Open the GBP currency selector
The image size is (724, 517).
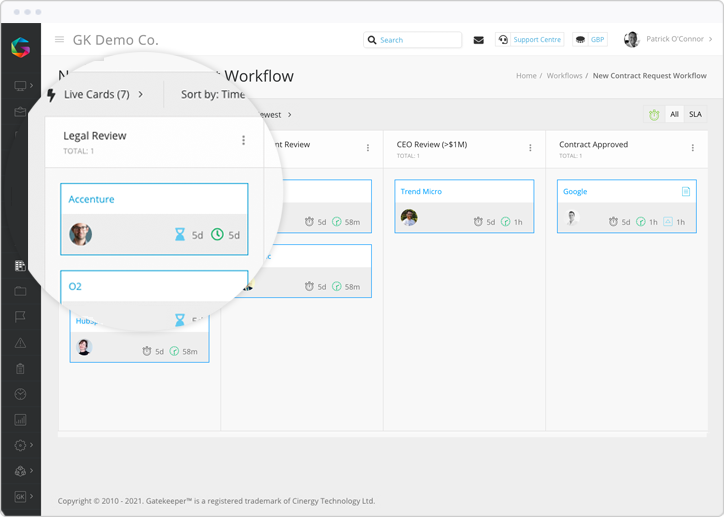click(590, 40)
